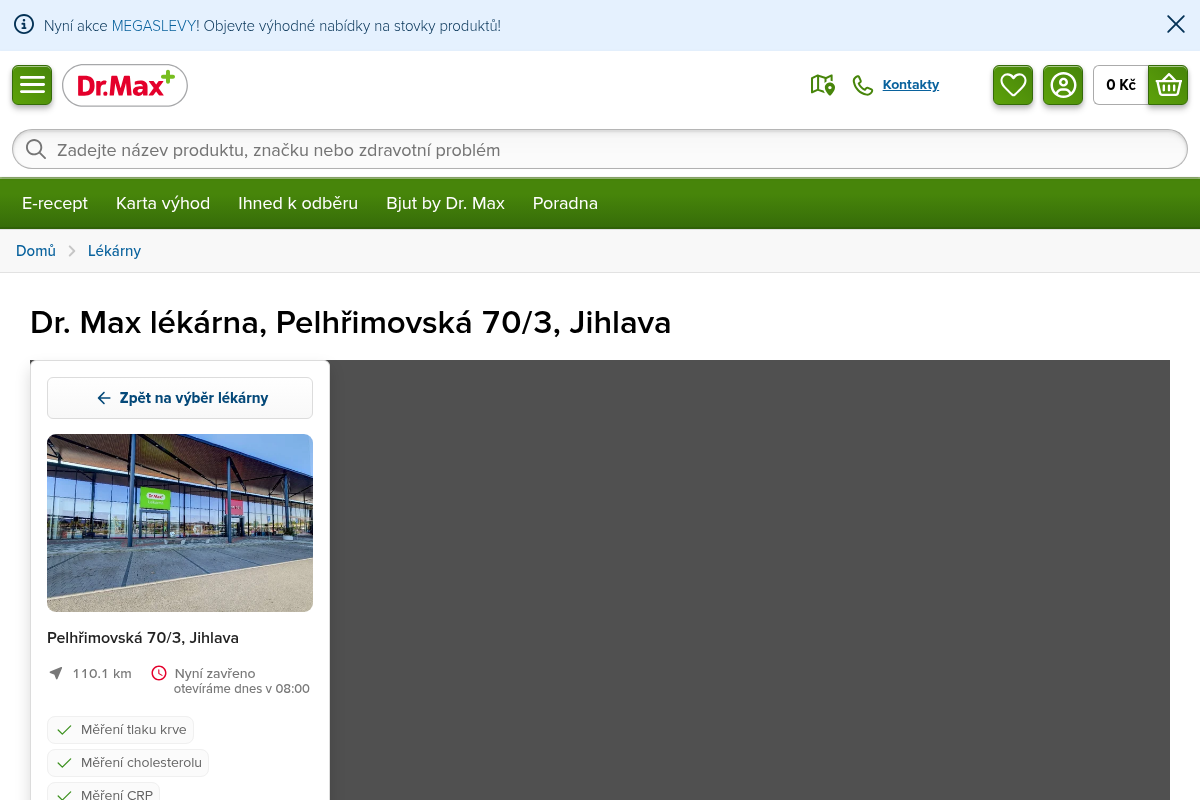Click the gray map area
Screen dimensions: 1200x800
[750, 580]
